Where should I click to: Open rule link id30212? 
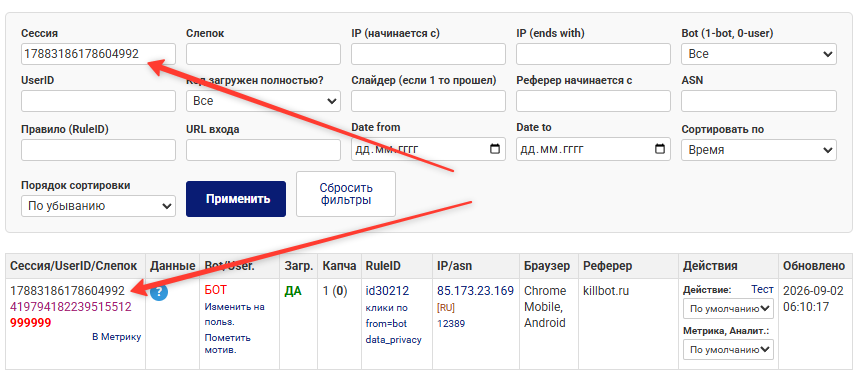click(388, 290)
